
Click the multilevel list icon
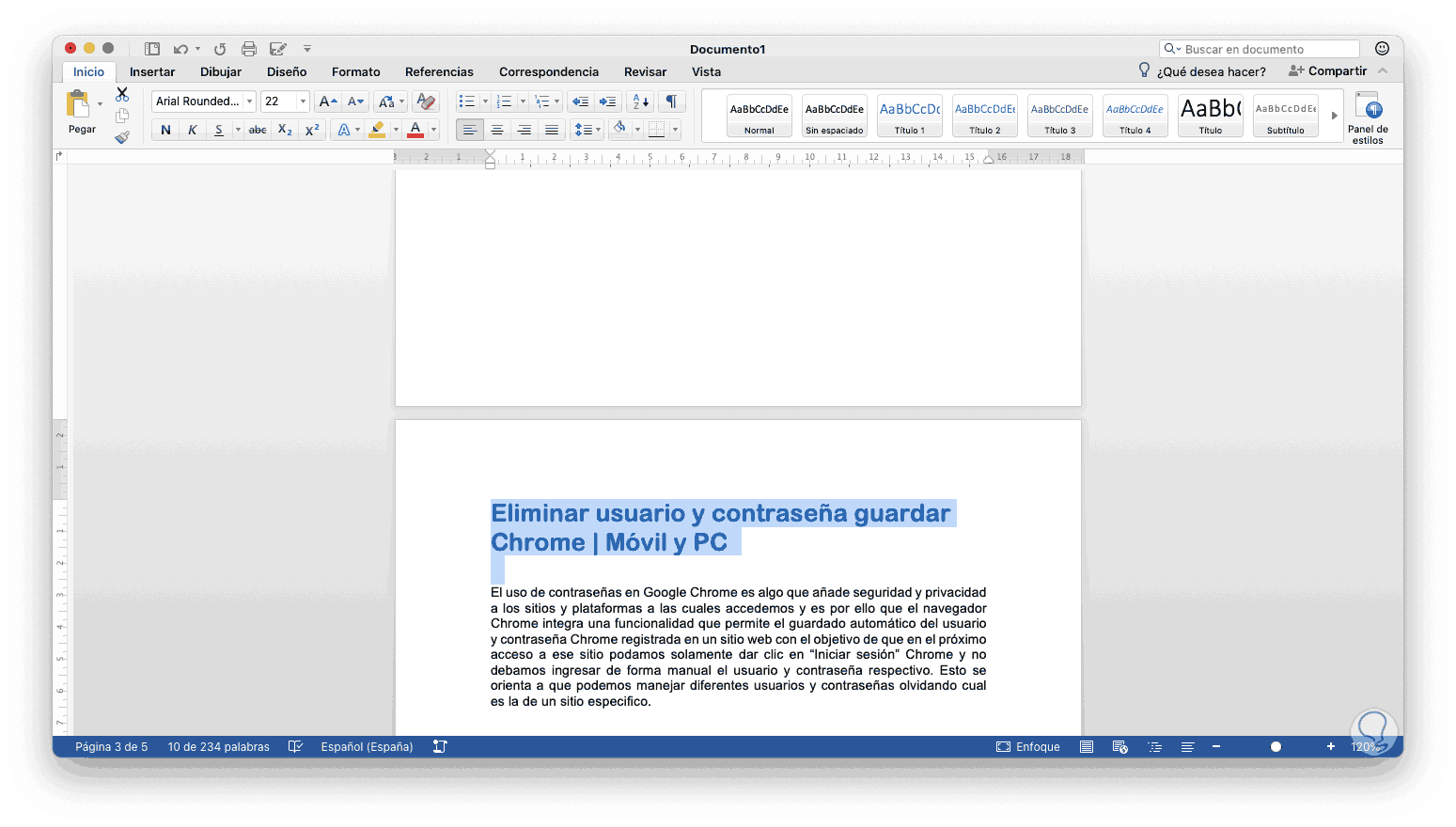tap(542, 101)
